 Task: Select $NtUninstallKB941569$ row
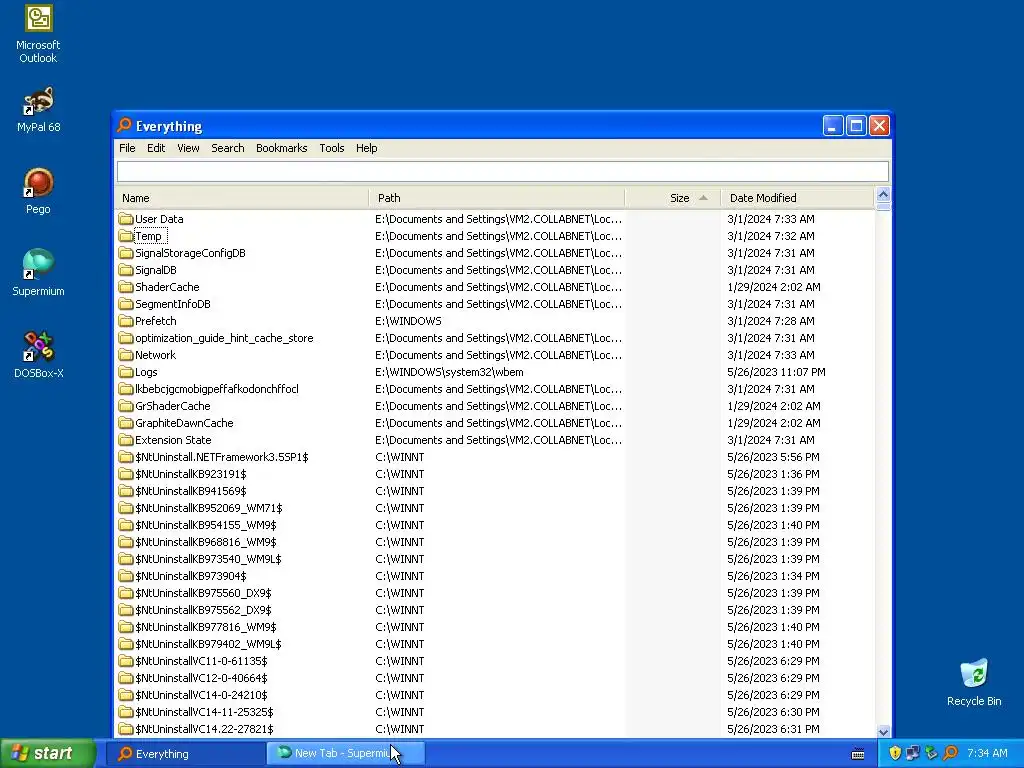pyautogui.click(x=190, y=490)
